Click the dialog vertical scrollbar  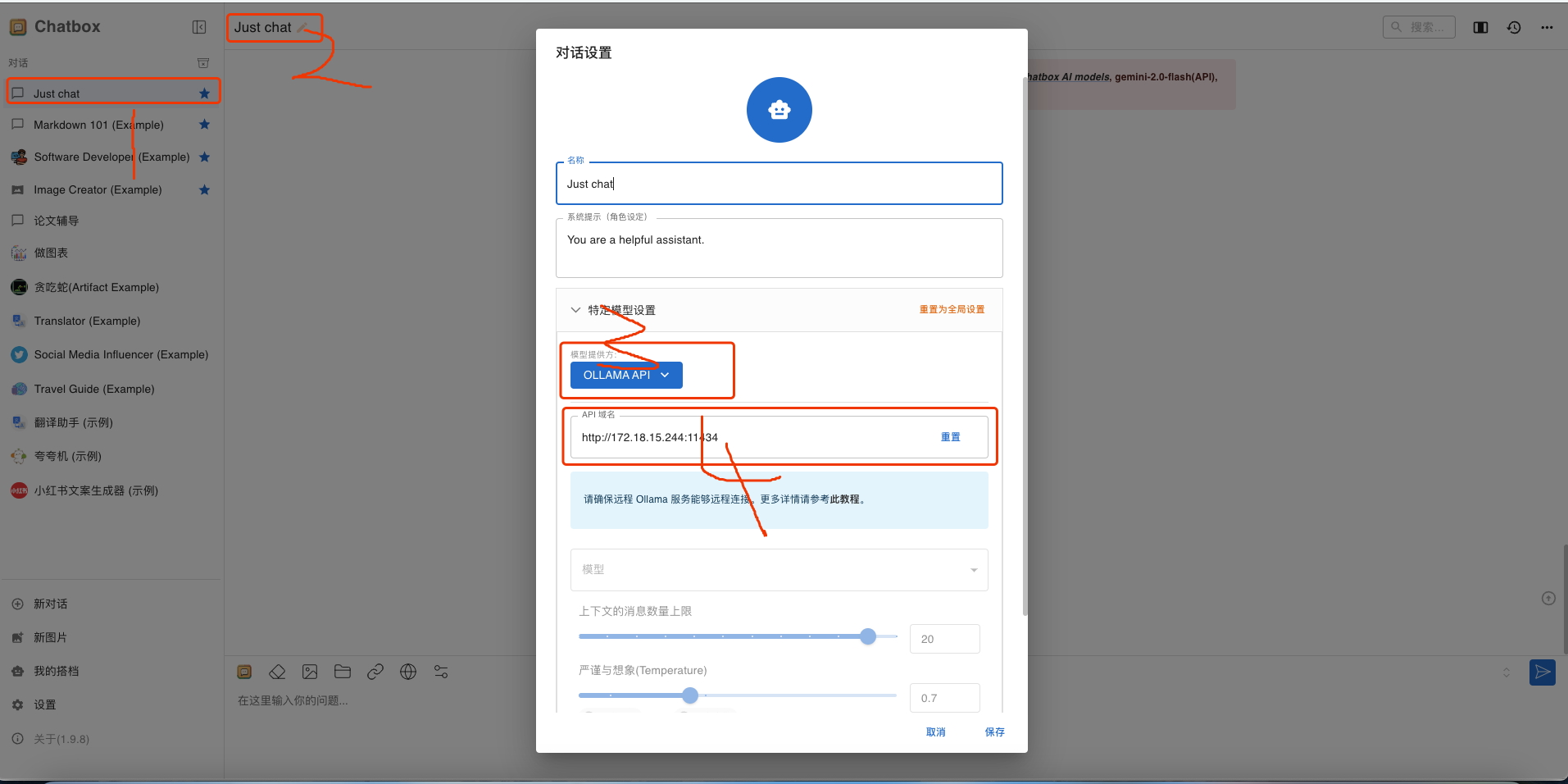[1025, 344]
